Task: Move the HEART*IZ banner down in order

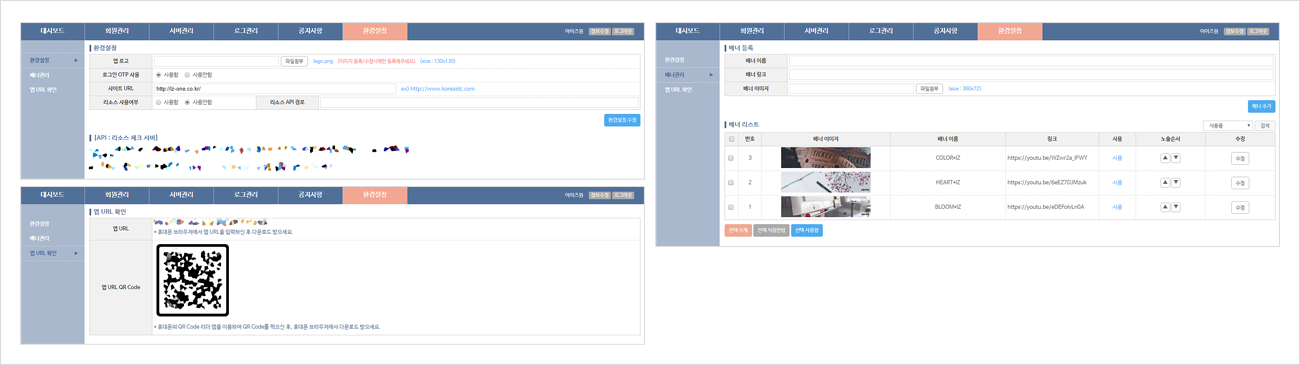Action: click(1176, 183)
